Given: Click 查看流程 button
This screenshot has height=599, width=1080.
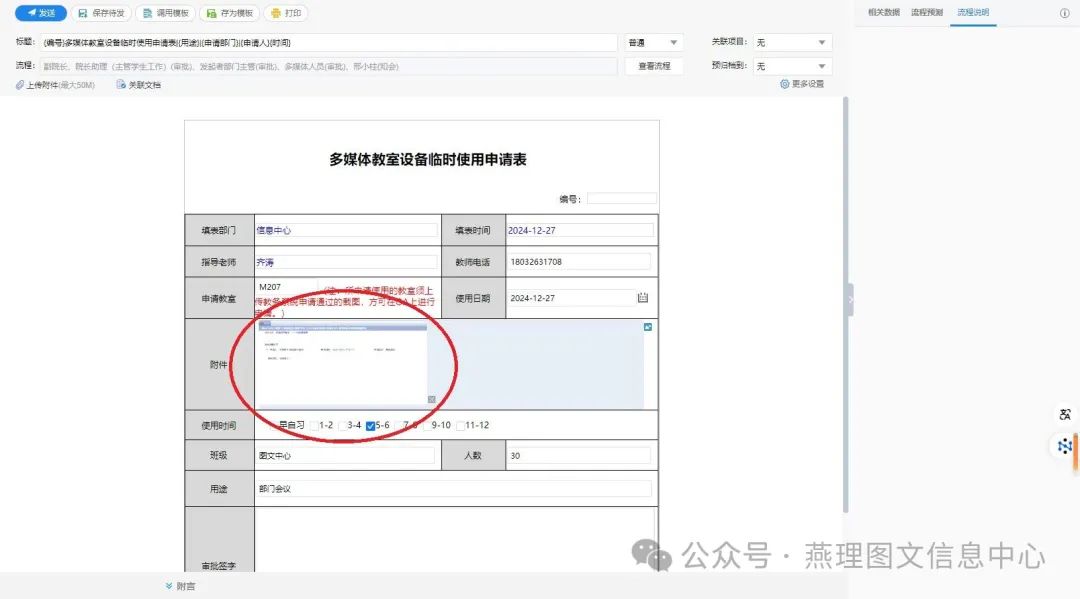Looking at the screenshot, I should pyautogui.click(x=654, y=66).
